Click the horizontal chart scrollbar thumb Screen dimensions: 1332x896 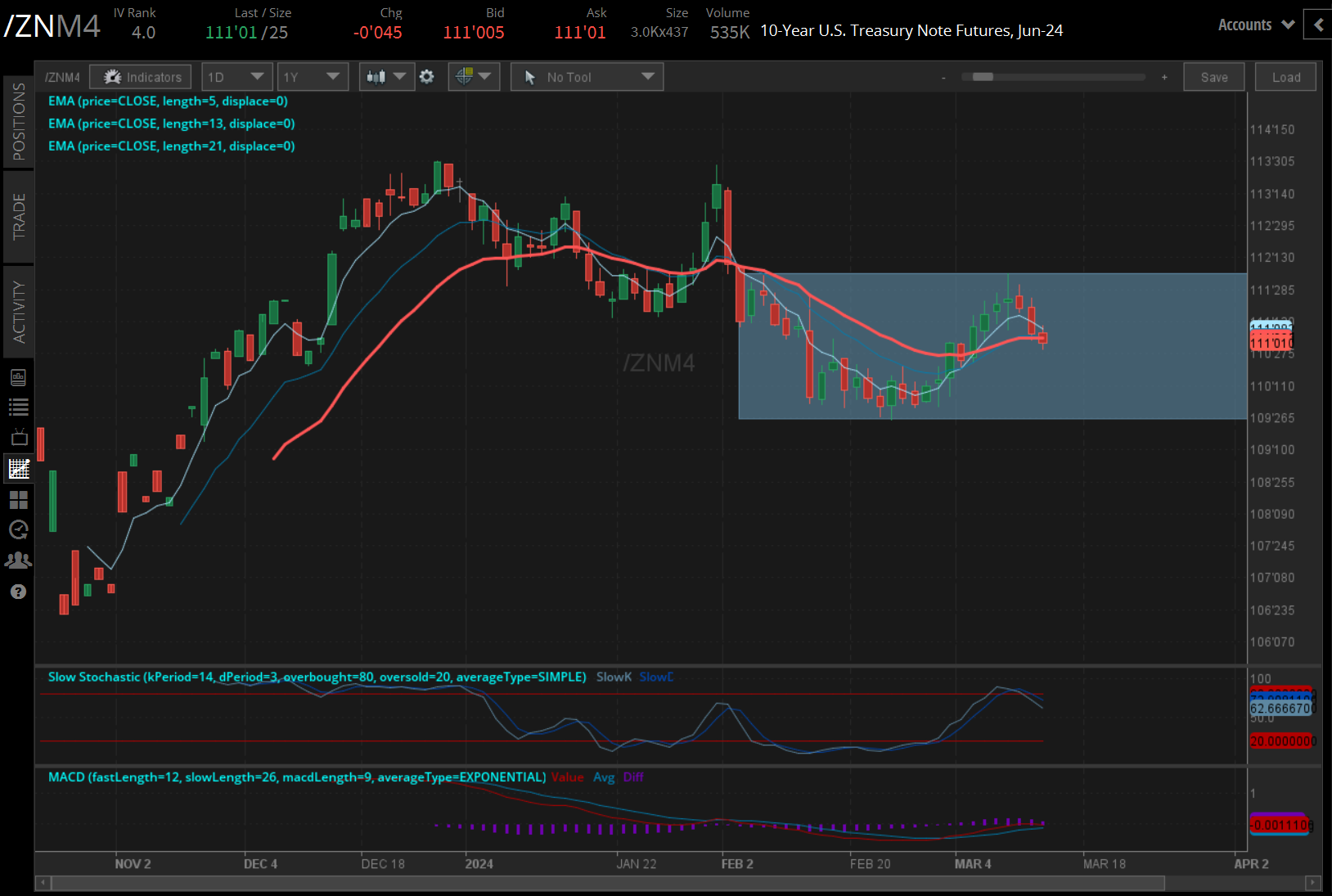608,883
